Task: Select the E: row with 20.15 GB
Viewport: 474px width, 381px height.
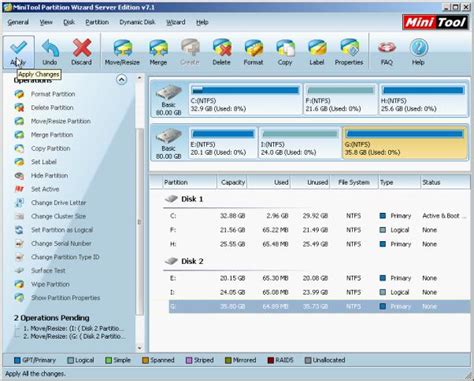Action: pos(319,278)
